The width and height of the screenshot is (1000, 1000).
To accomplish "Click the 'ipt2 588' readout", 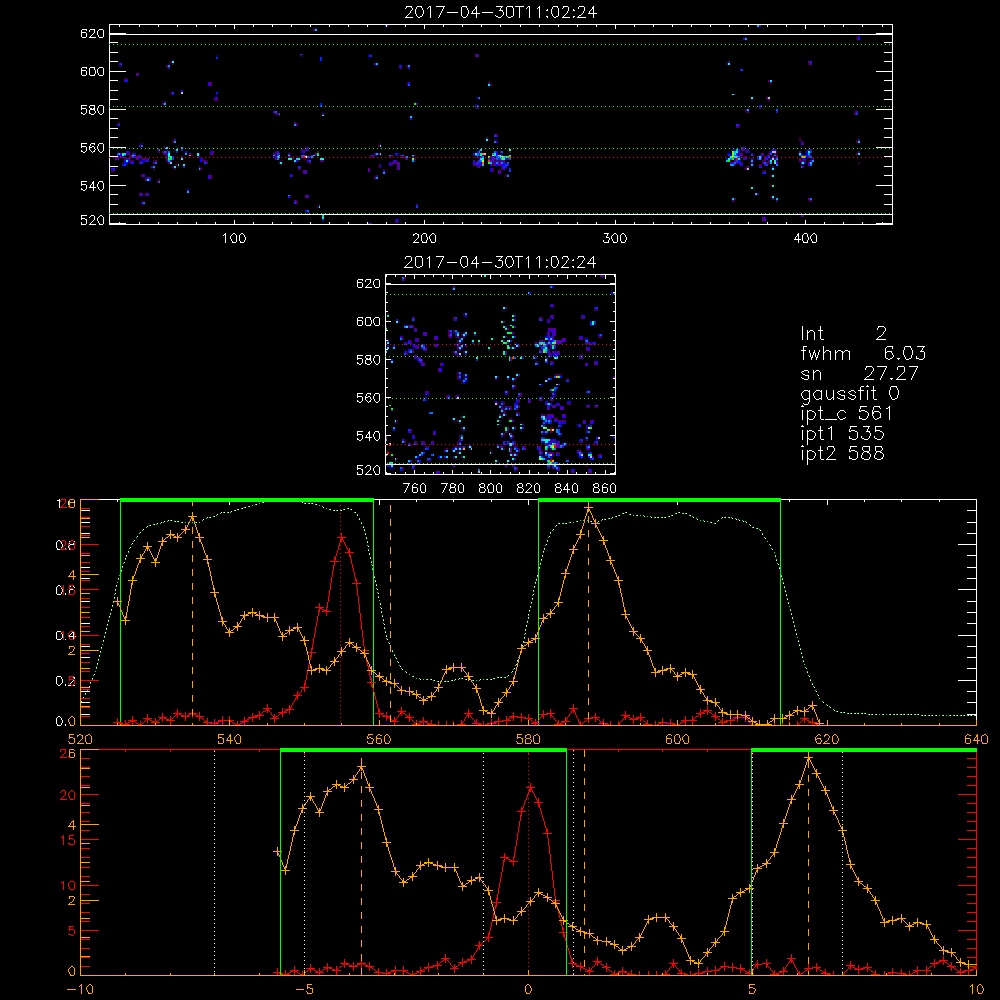I will pyautogui.click(x=842, y=453).
